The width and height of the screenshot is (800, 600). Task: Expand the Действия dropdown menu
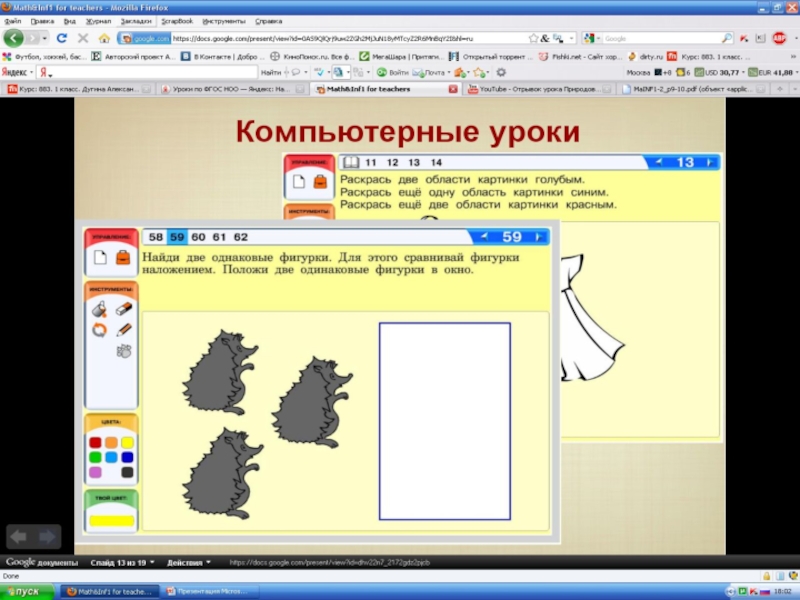(189, 562)
